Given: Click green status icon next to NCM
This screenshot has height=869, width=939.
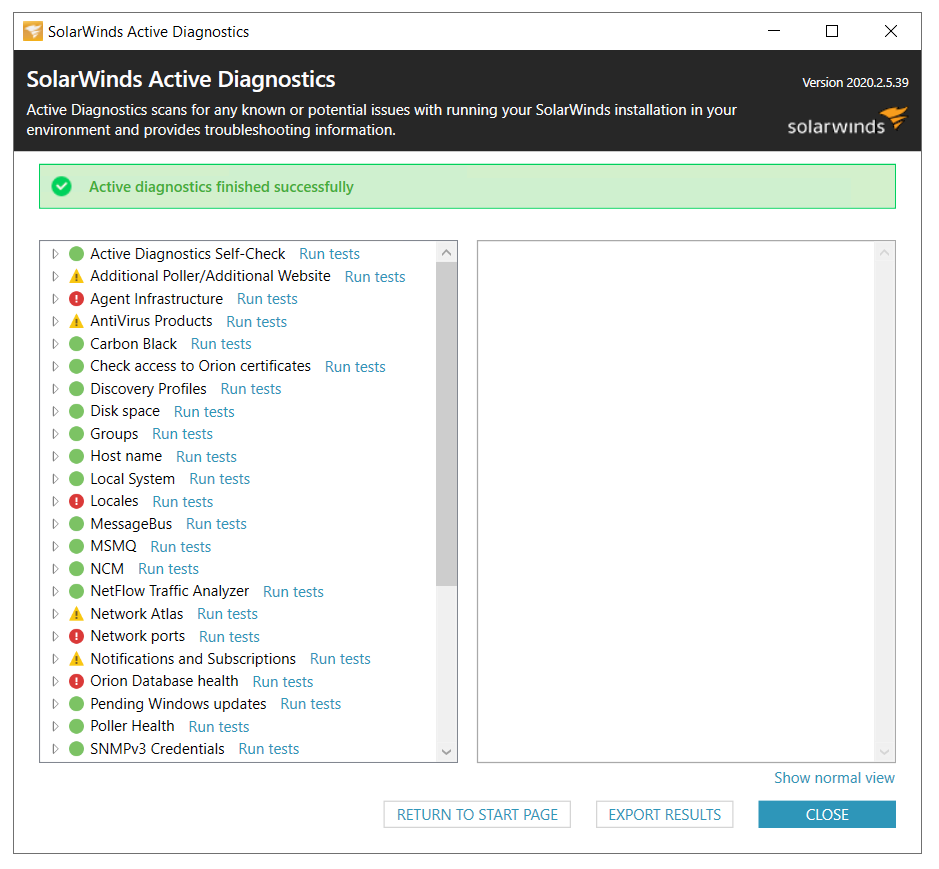Looking at the screenshot, I should point(76,569).
